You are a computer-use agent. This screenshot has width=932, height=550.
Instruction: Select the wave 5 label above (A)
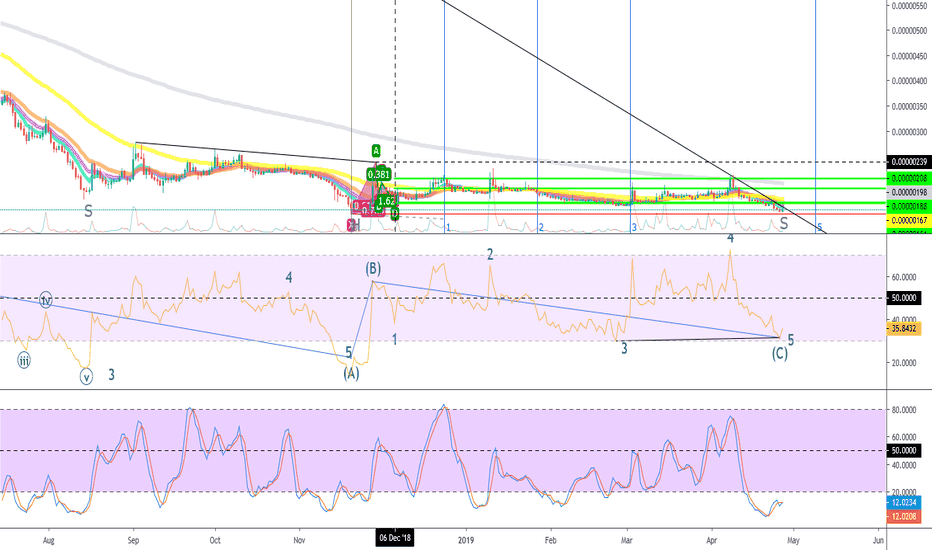(x=349, y=352)
